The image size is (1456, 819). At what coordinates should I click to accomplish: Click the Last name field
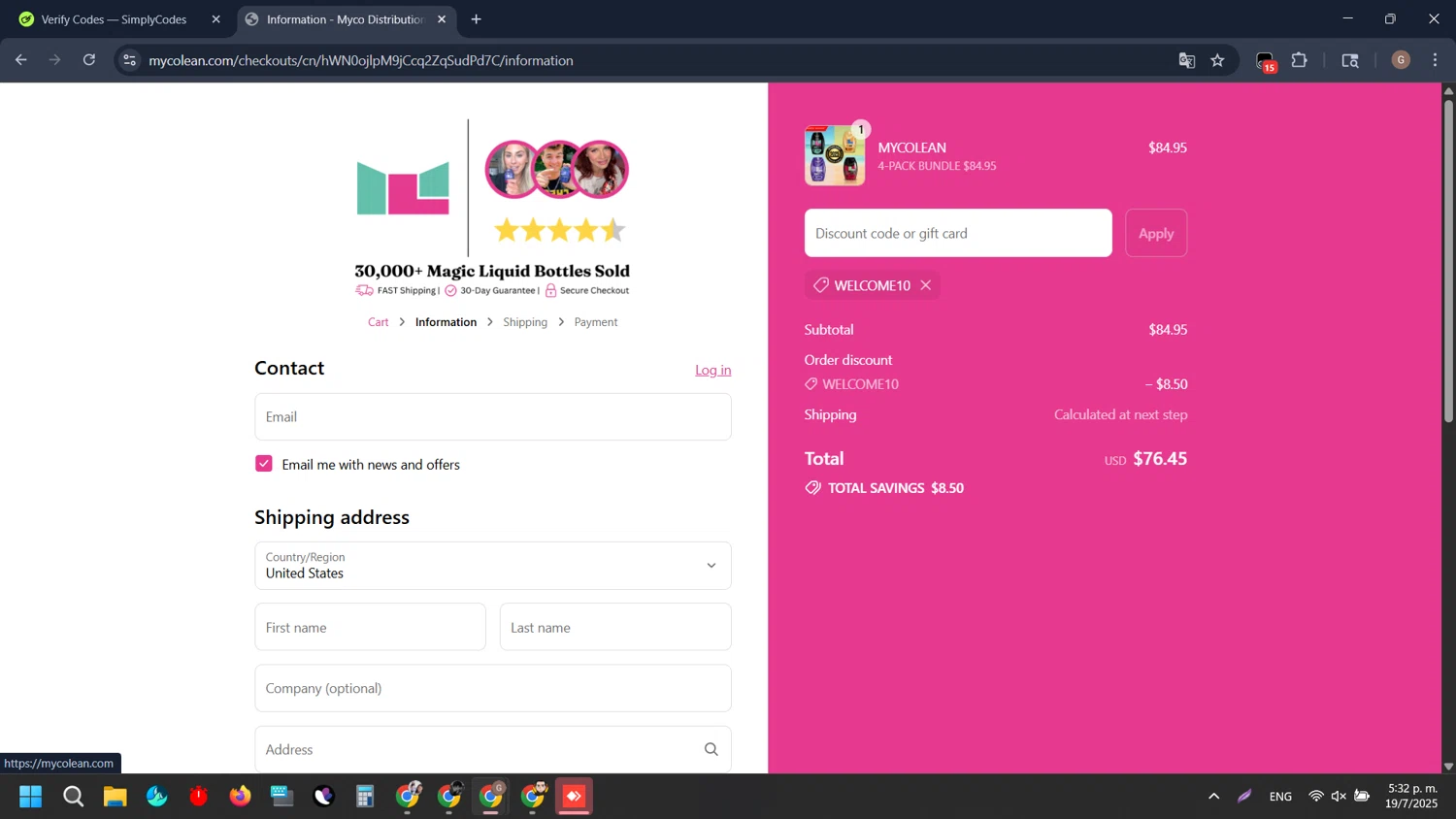[x=615, y=627]
